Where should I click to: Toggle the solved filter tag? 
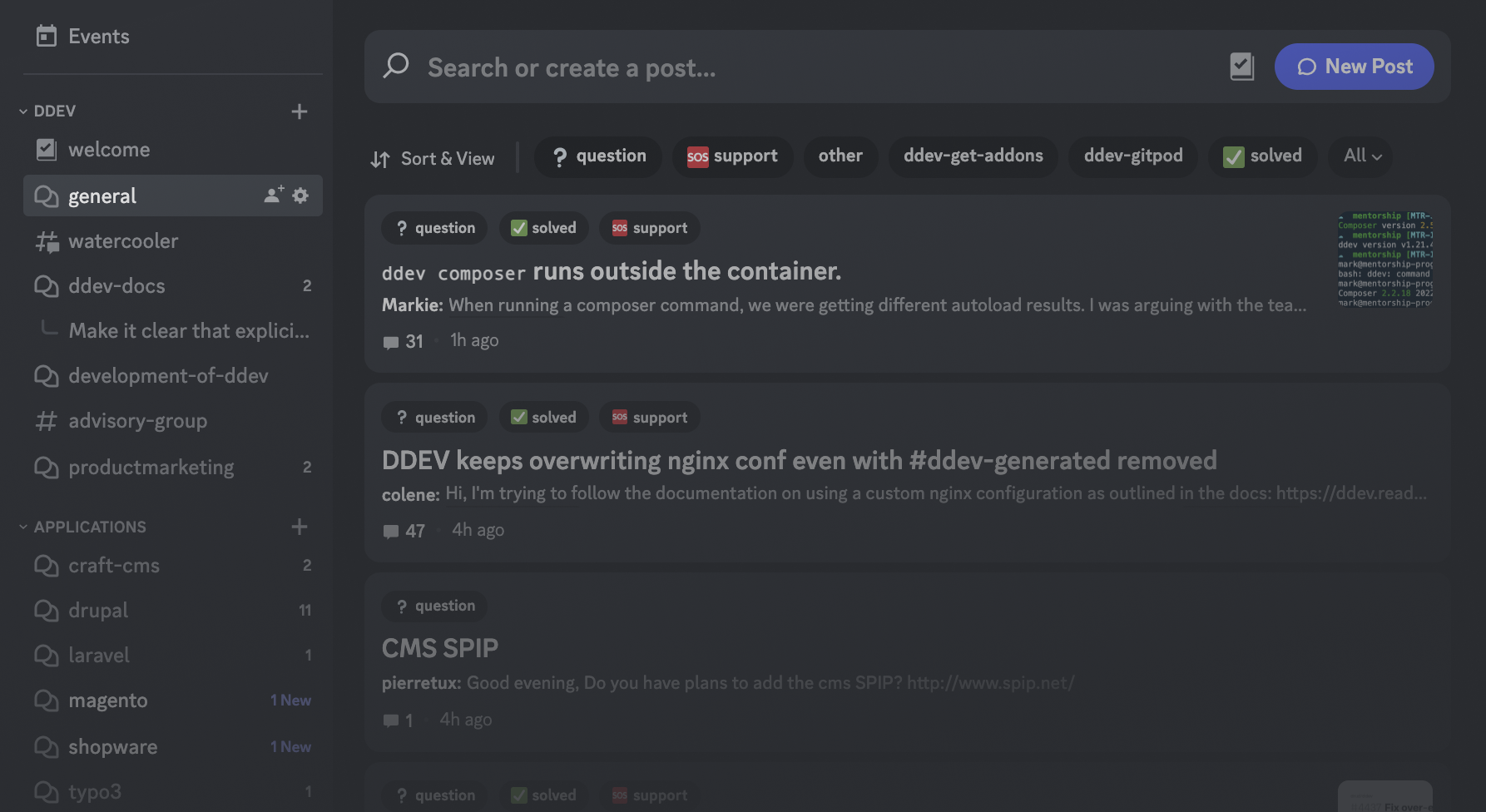point(1262,156)
